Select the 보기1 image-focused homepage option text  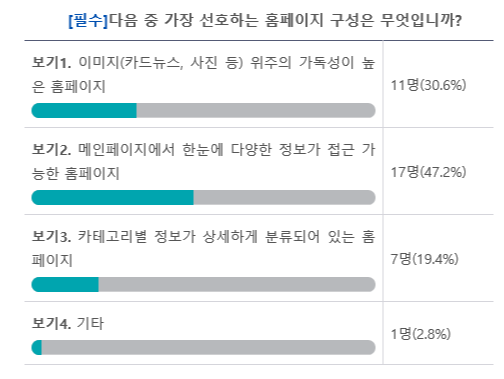coord(203,74)
